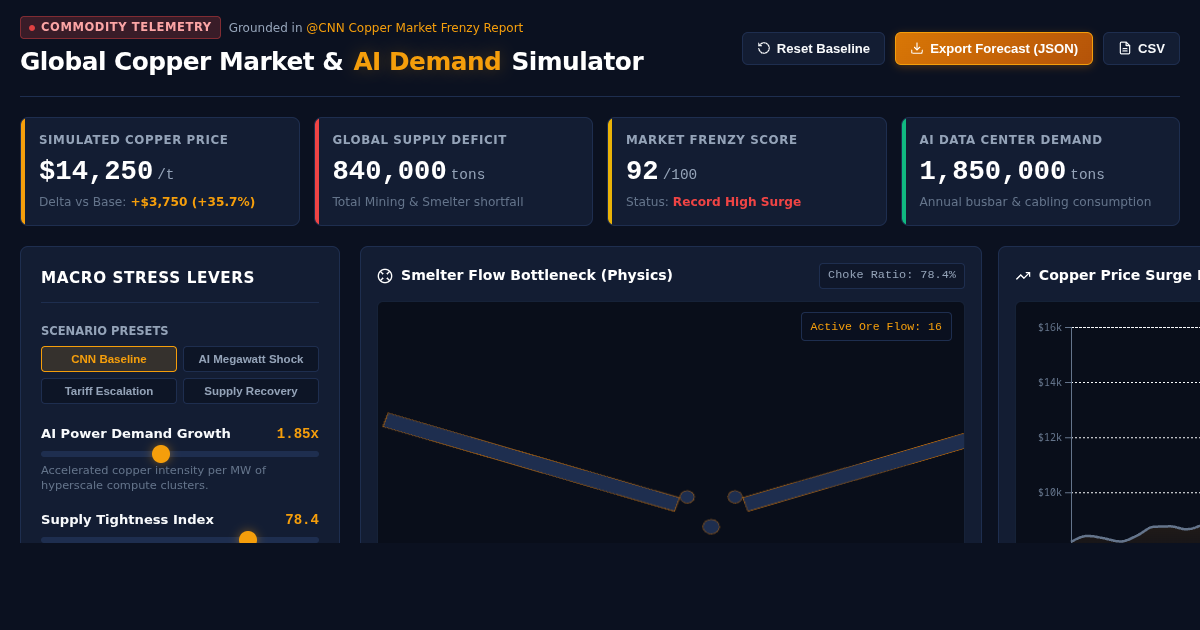Screen dimensions: 1200x630
Task: Click the $12k axis label on price chart
Action: (x=1050, y=437)
